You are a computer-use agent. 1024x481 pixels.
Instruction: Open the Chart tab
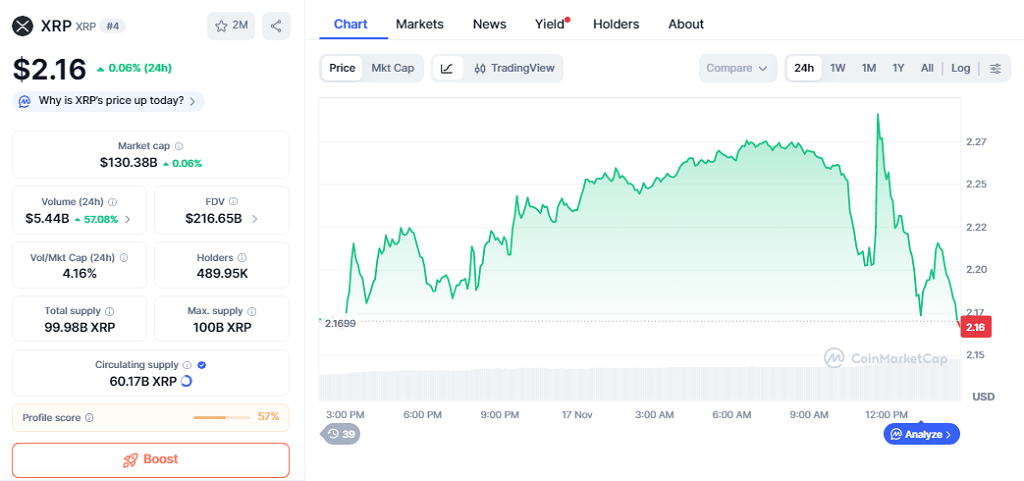point(351,24)
